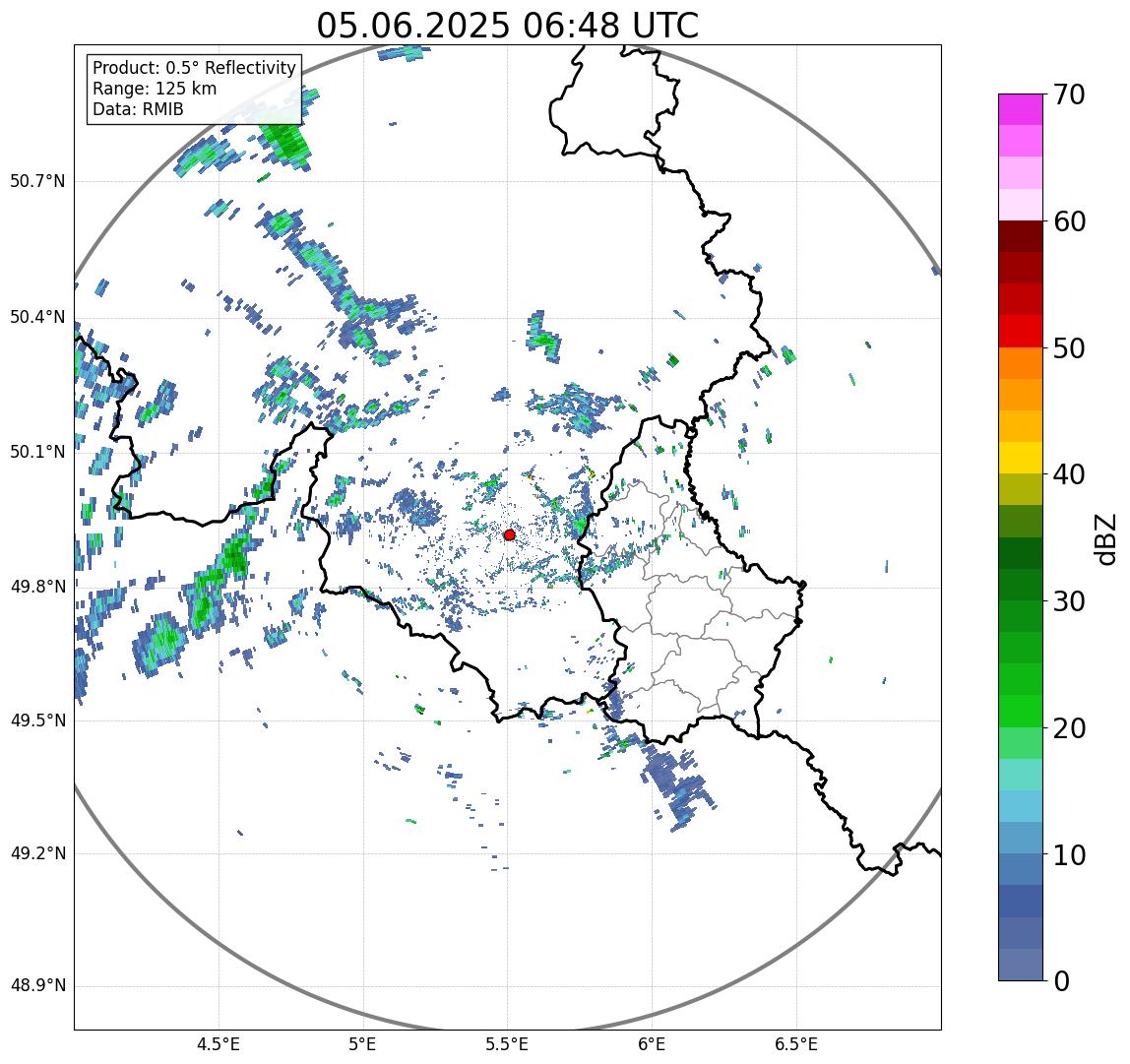Screen dimensions: 1130x1064
Task: Click the 50.4°N latitude label
Action: [x=37, y=317]
